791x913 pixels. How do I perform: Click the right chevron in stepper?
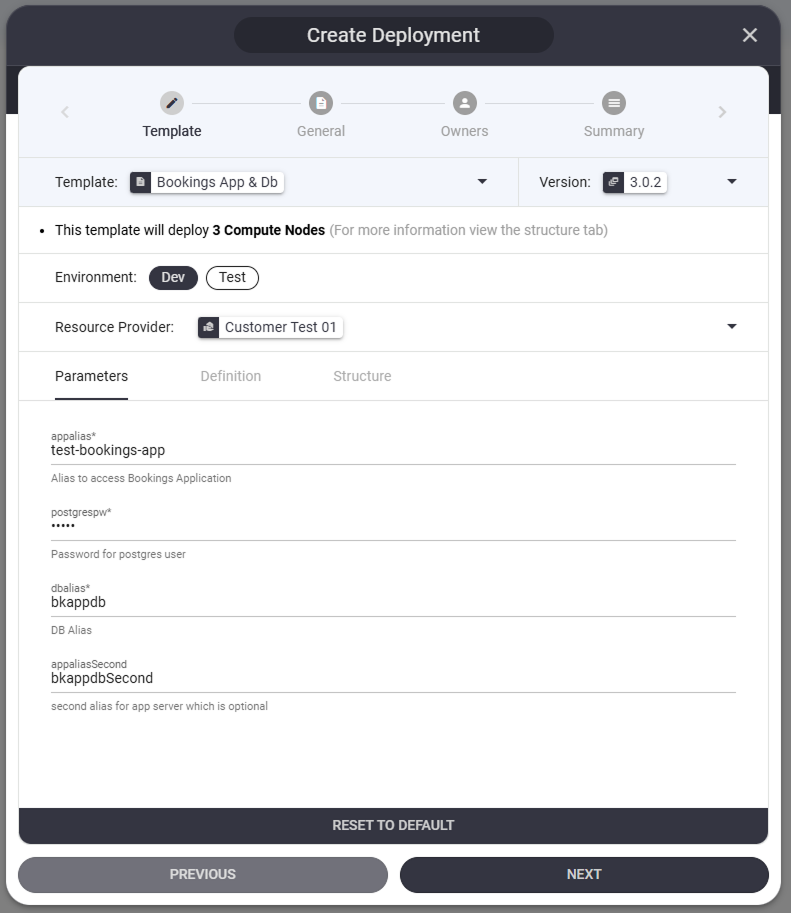coord(722,112)
